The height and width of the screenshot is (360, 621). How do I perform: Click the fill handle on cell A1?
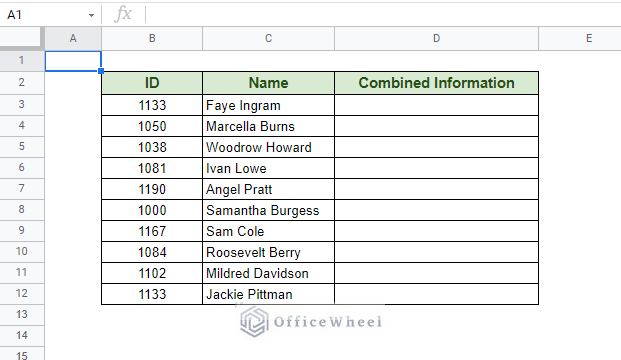(101, 71)
